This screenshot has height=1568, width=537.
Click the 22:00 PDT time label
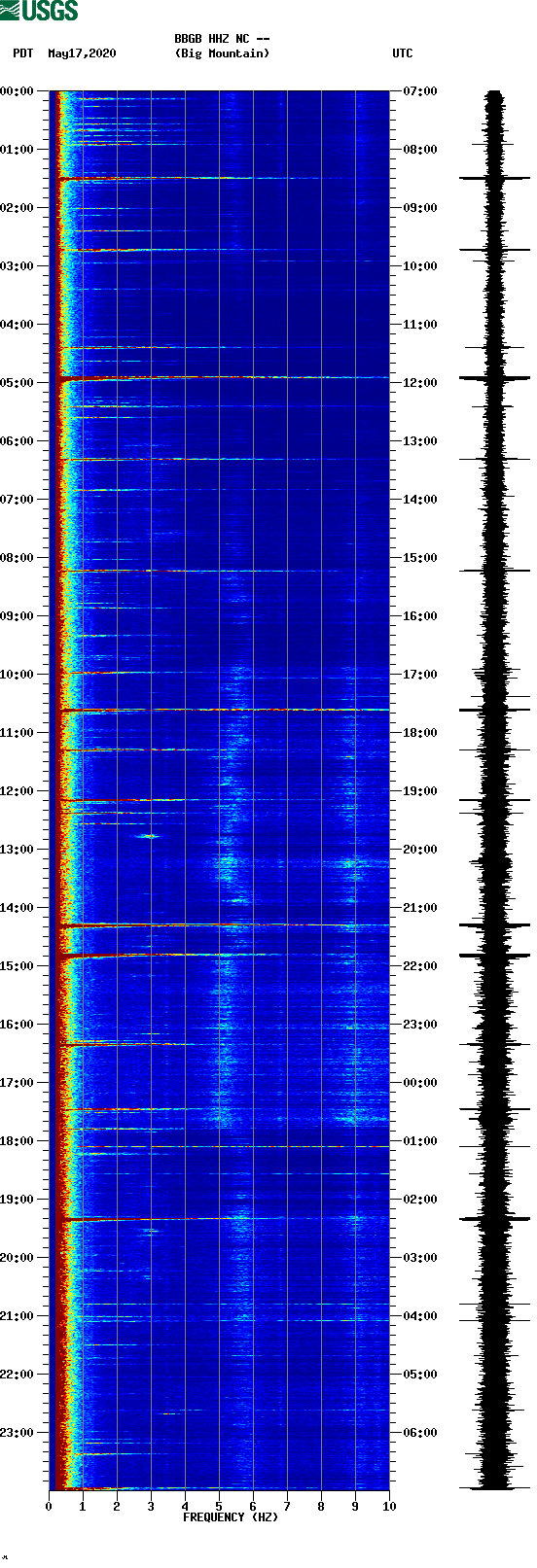click(18, 1375)
